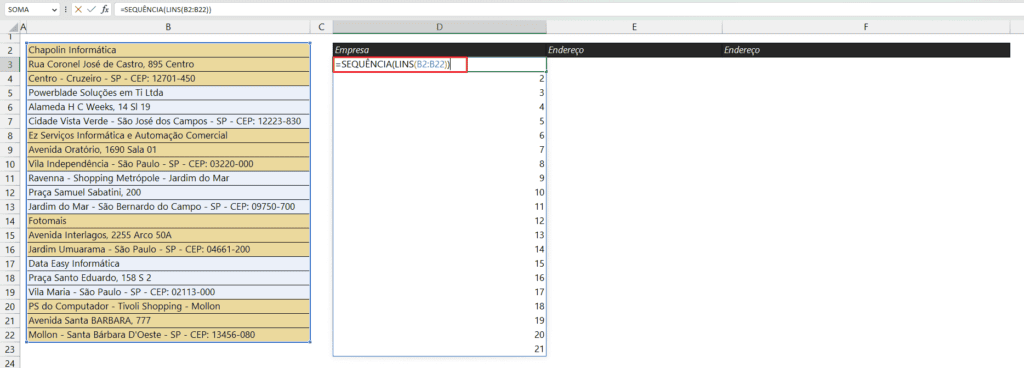1024x368 pixels.
Task: Select cell Centro - Cruzeiro - SP
Action: (x=168, y=78)
